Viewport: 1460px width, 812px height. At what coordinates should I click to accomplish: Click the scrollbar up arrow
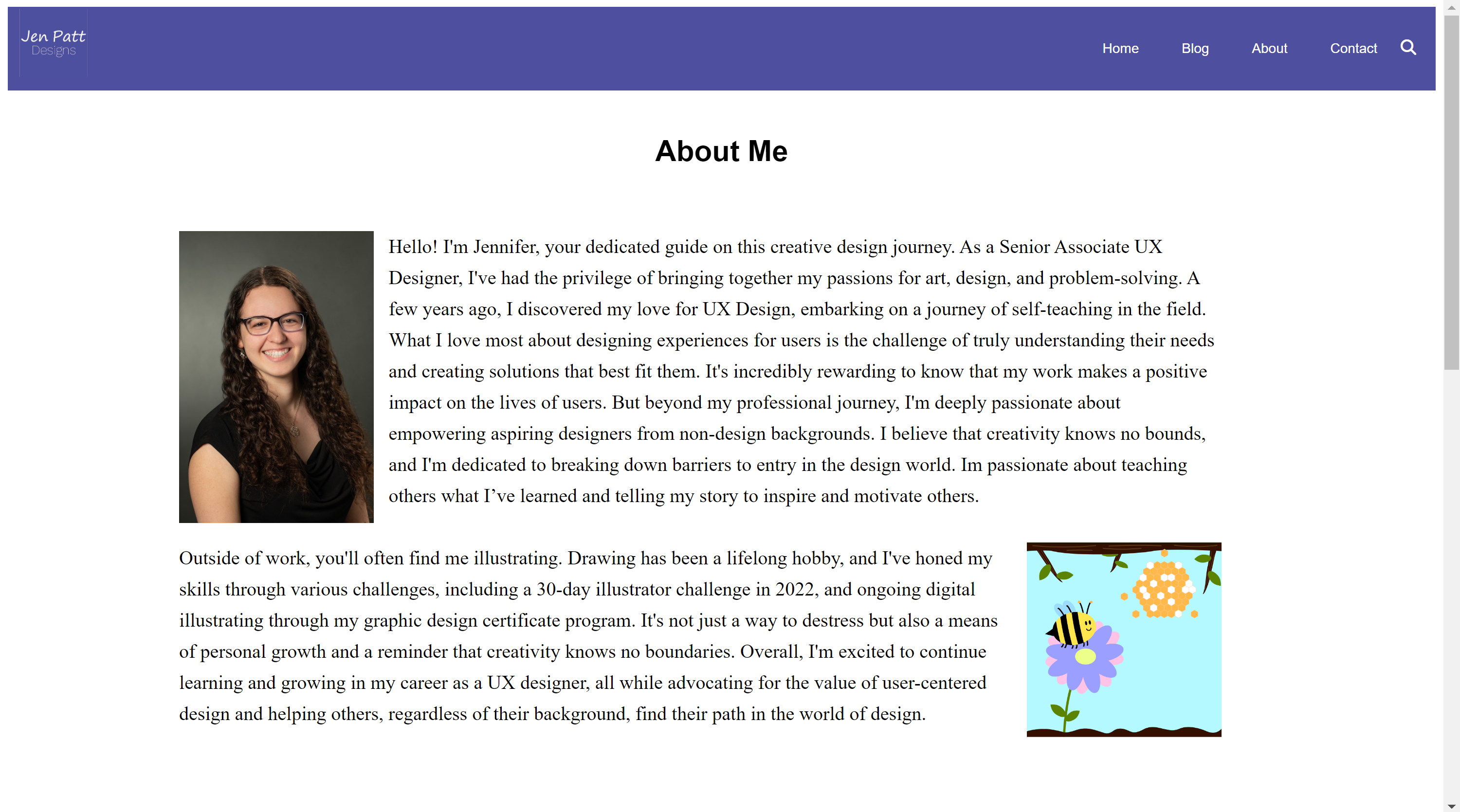1452,7
